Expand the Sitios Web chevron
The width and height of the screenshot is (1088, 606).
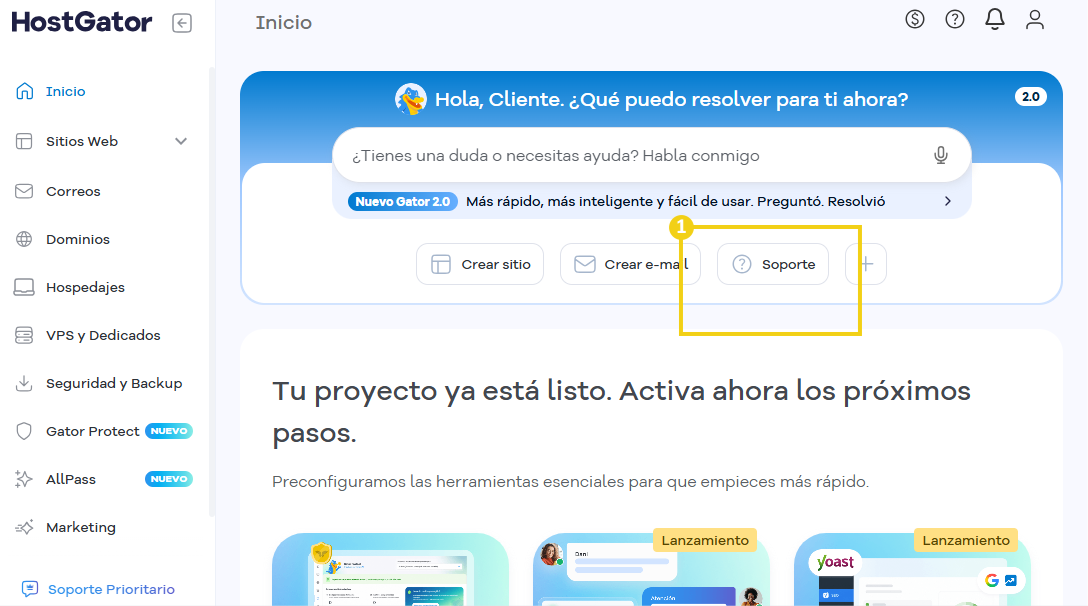pos(181,142)
